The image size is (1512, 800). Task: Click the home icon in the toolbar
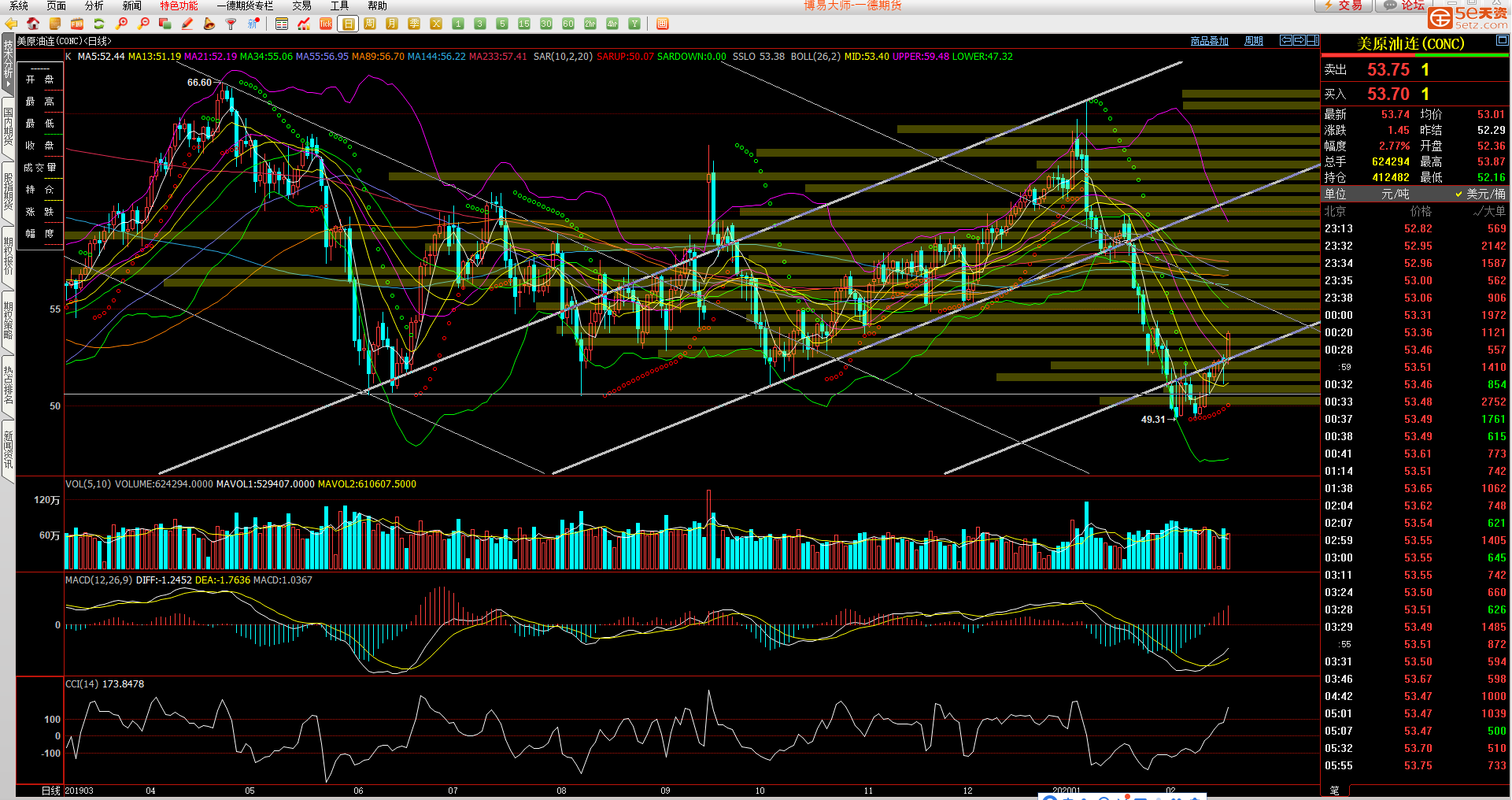tap(33, 24)
